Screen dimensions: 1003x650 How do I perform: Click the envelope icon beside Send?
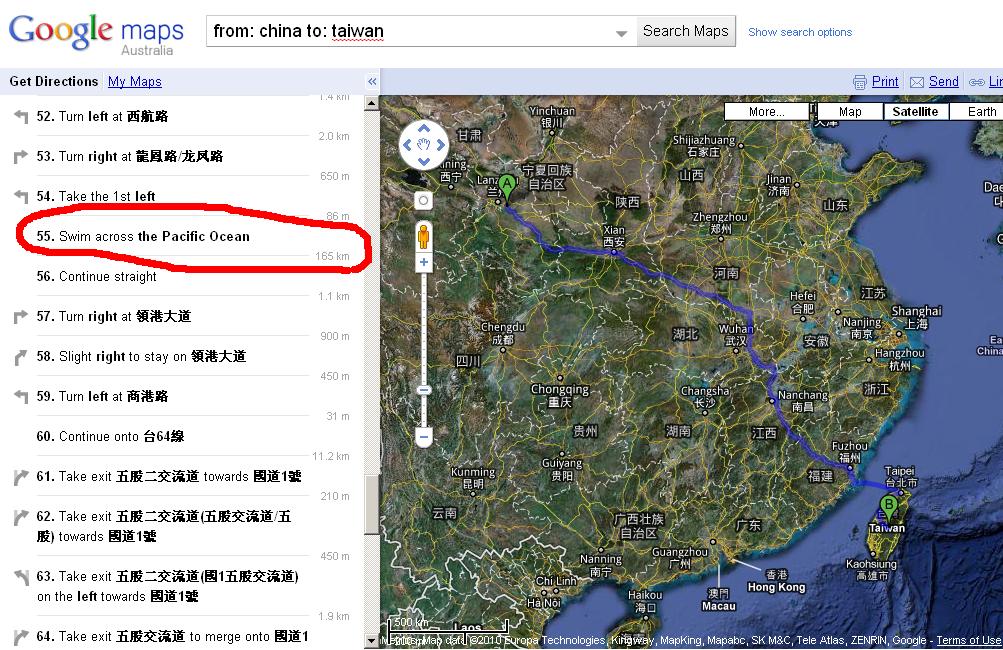[x=917, y=82]
